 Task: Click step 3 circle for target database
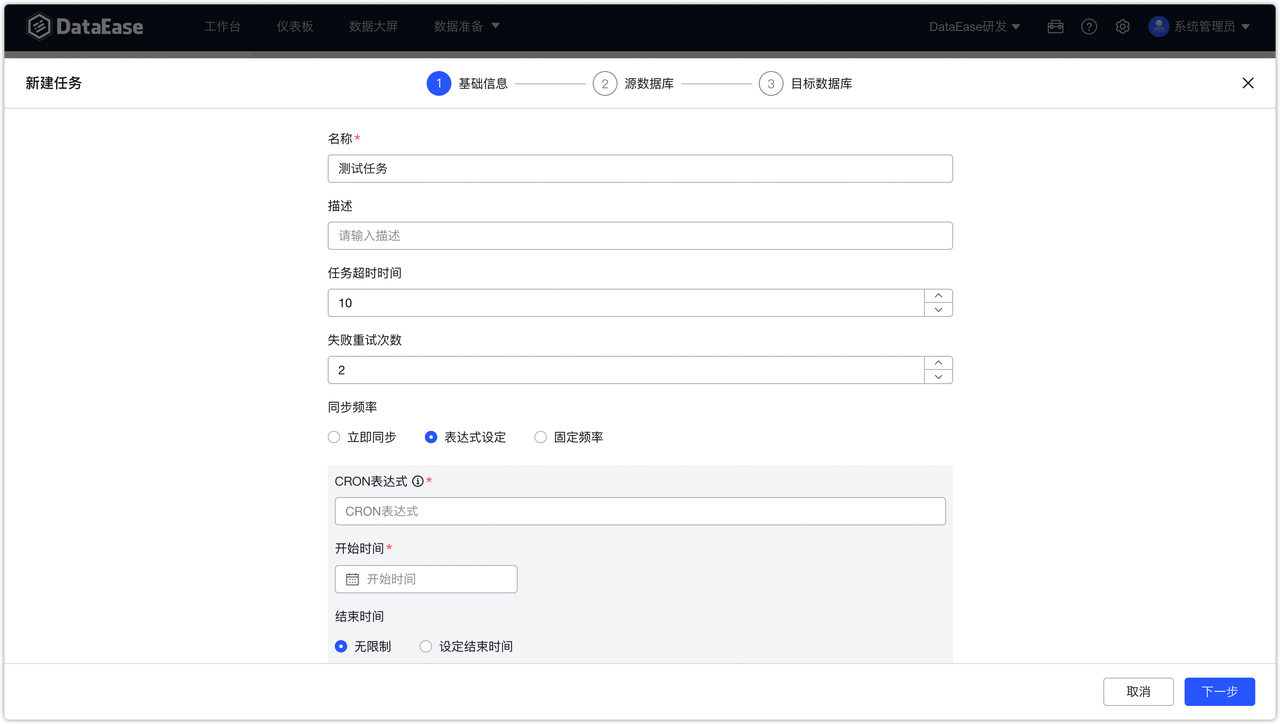coord(770,84)
